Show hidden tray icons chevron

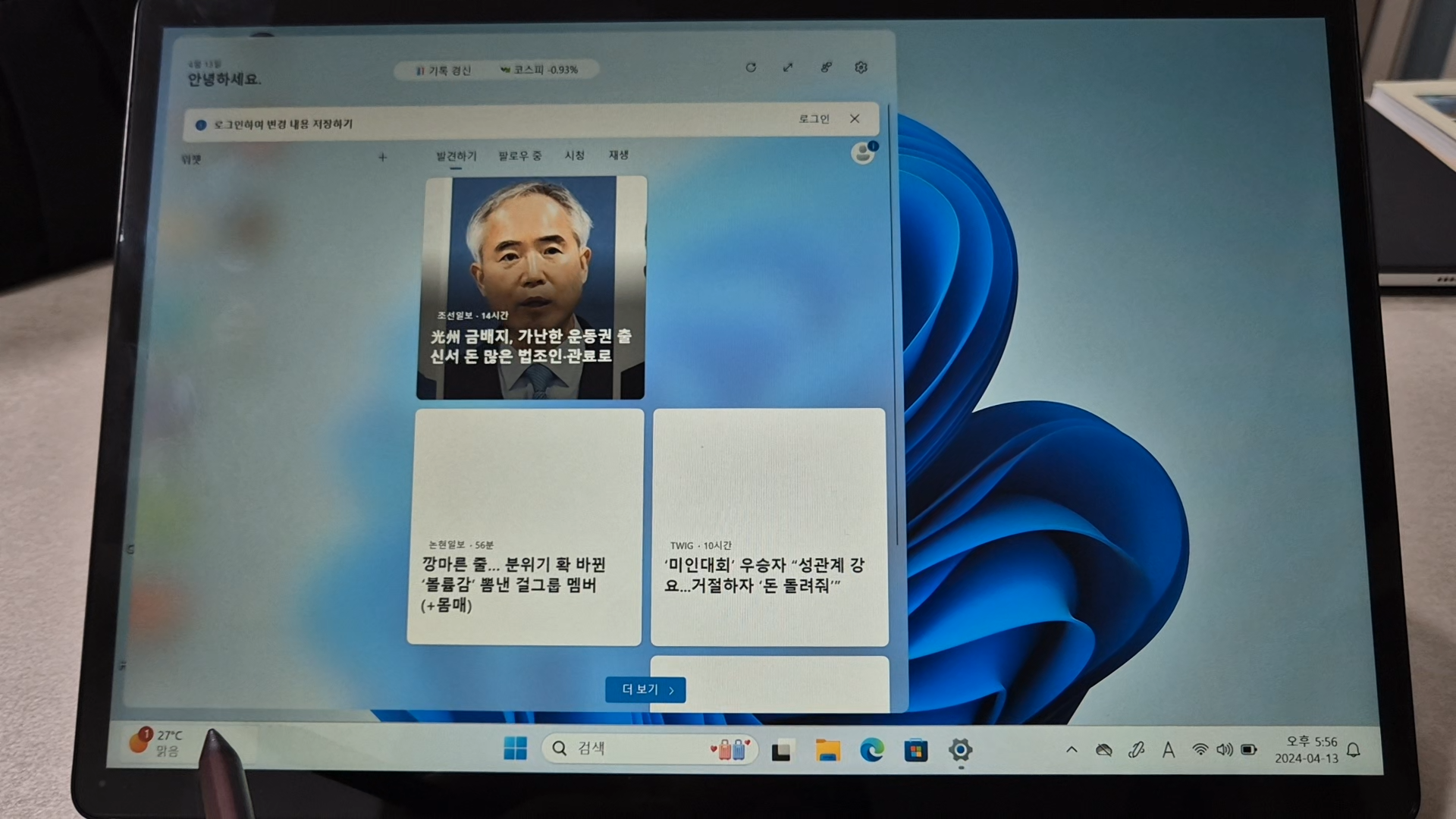coord(1072,750)
